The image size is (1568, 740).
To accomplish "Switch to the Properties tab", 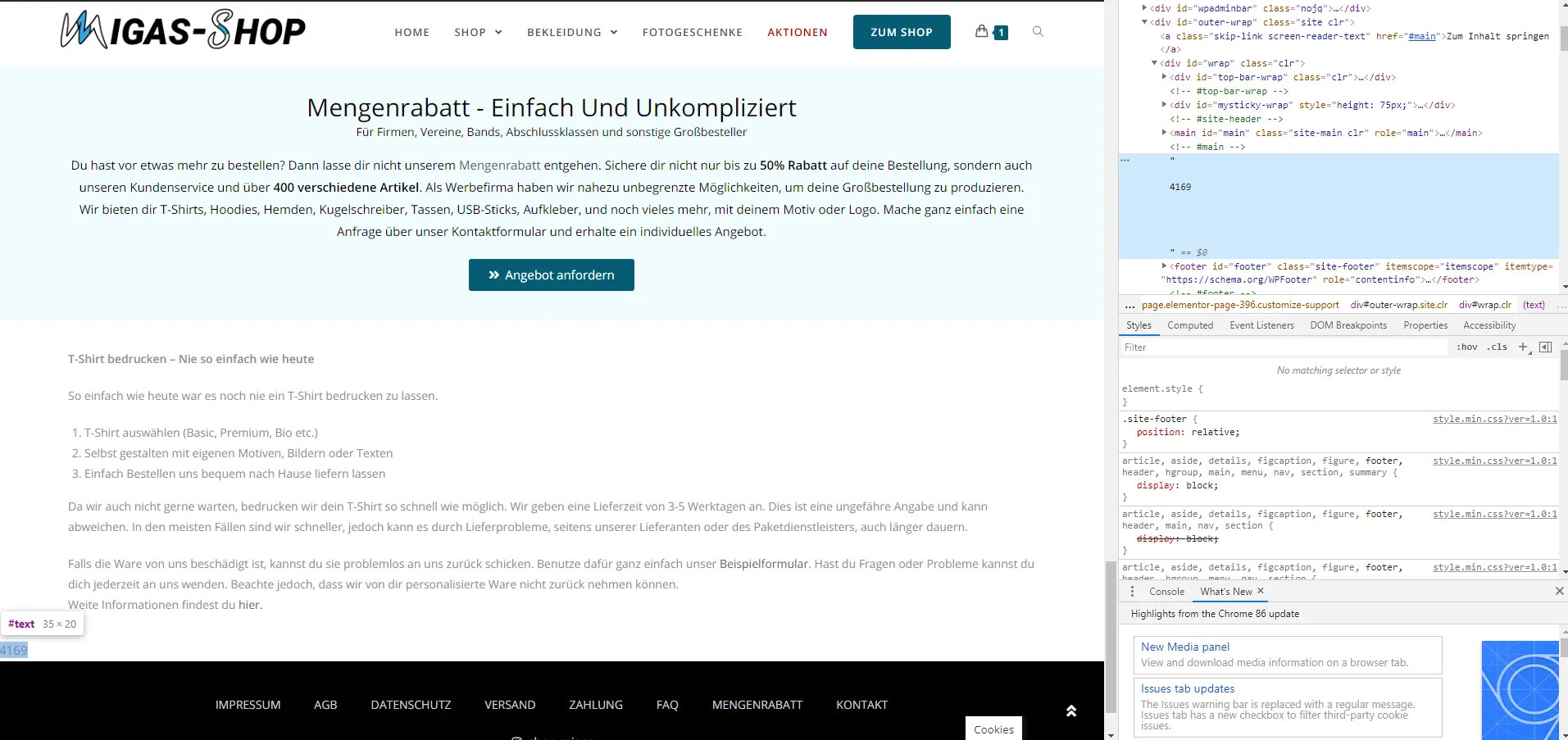I will pyautogui.click(x=1425, y=325).
